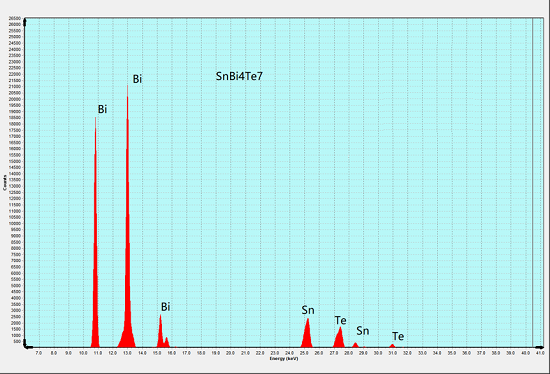Click the arrow at the axis origin corner

click(26, 346)
